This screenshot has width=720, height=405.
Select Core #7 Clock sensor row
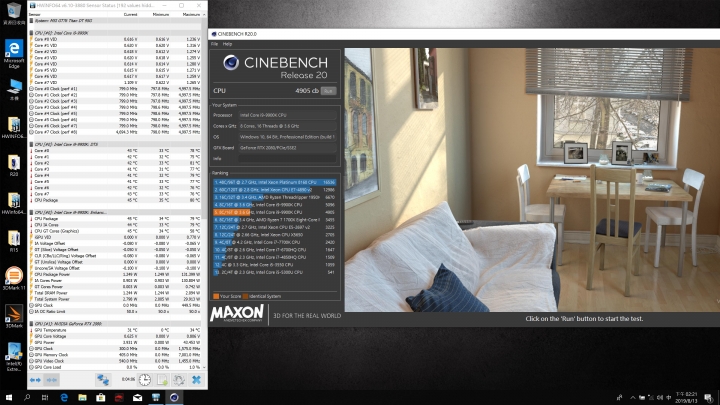click(115, 132)
